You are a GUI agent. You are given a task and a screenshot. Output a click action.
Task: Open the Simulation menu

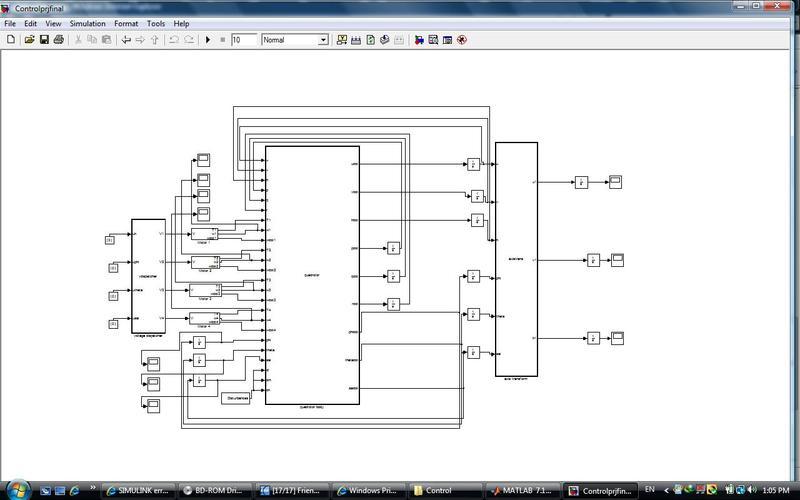point(87,23)
